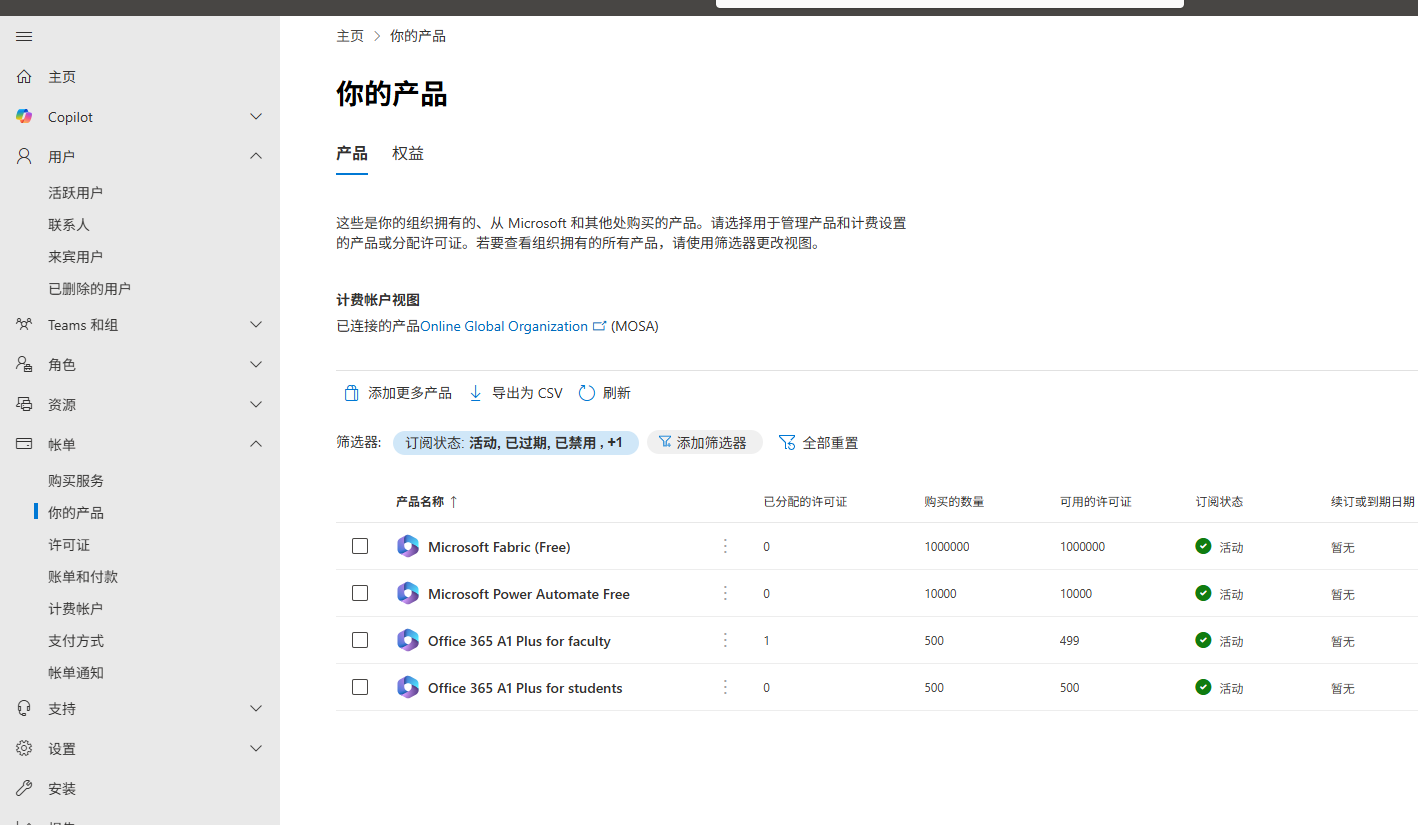The image size is (1418, 825).
Task: Expand the 角色 section chevron
Action: (x=256, y=365)
